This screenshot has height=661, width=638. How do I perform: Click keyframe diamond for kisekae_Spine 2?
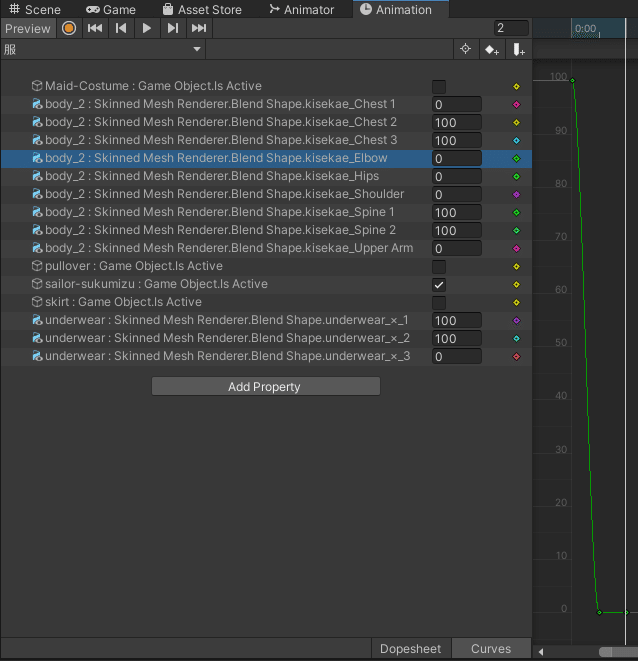point(516,231)
